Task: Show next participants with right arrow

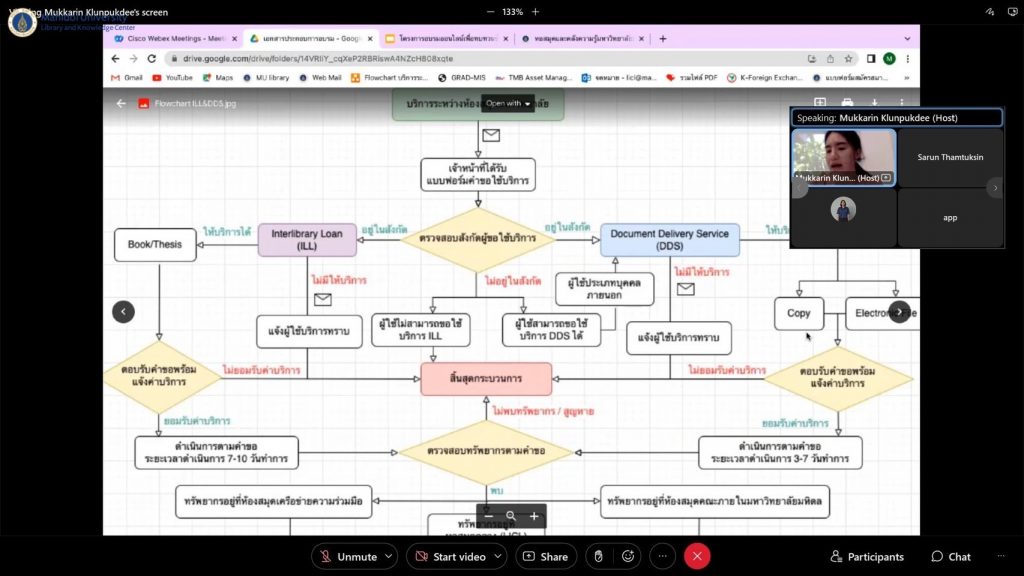Action: click(x=993, y=187)
